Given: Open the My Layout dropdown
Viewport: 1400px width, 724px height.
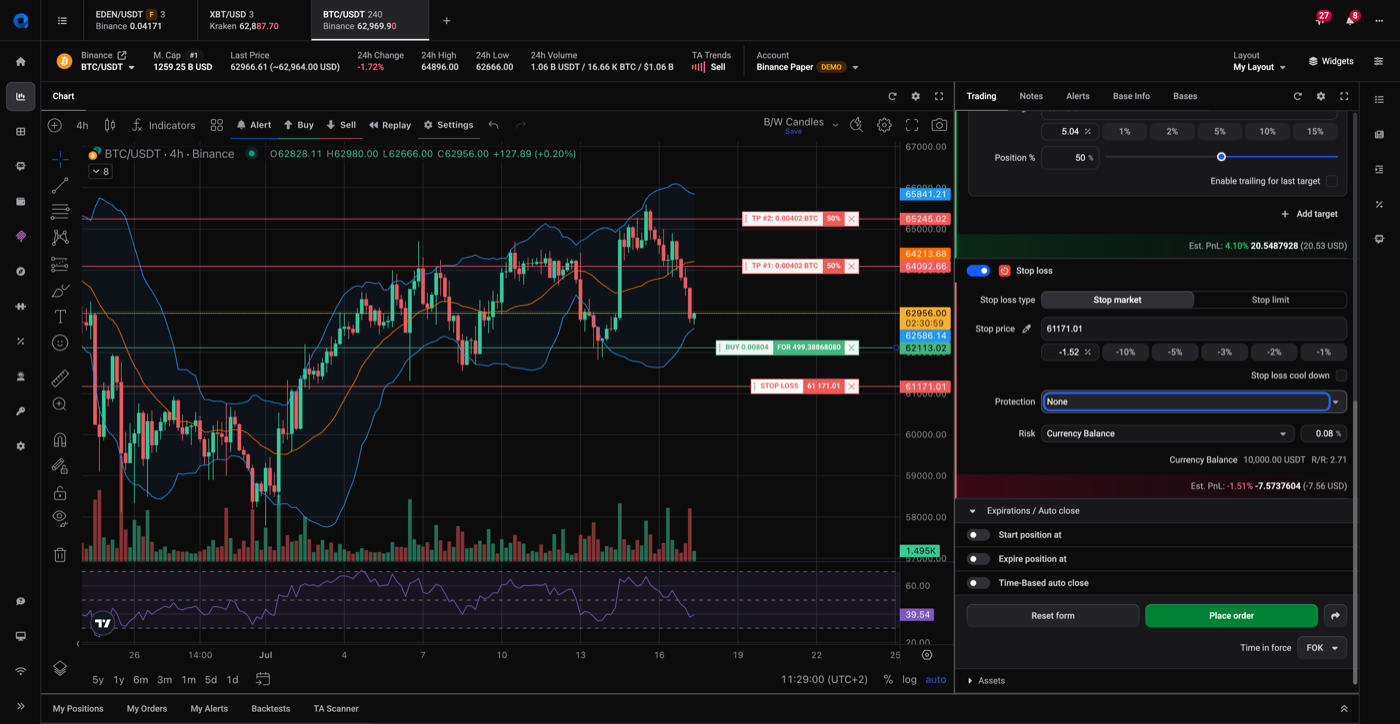Looking at the screenshot, I should (x=1260, y=67).
